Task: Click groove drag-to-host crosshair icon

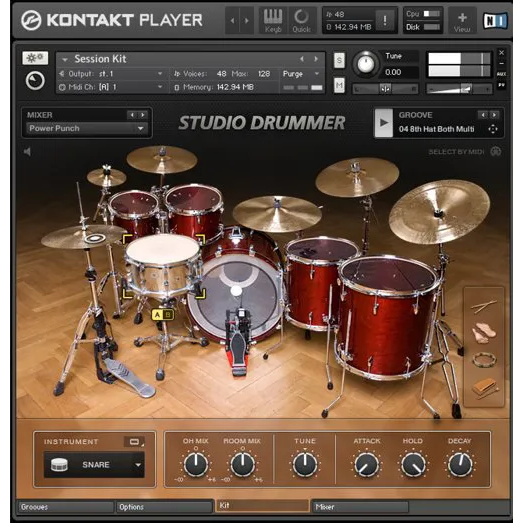Action: tap(493, 129)
